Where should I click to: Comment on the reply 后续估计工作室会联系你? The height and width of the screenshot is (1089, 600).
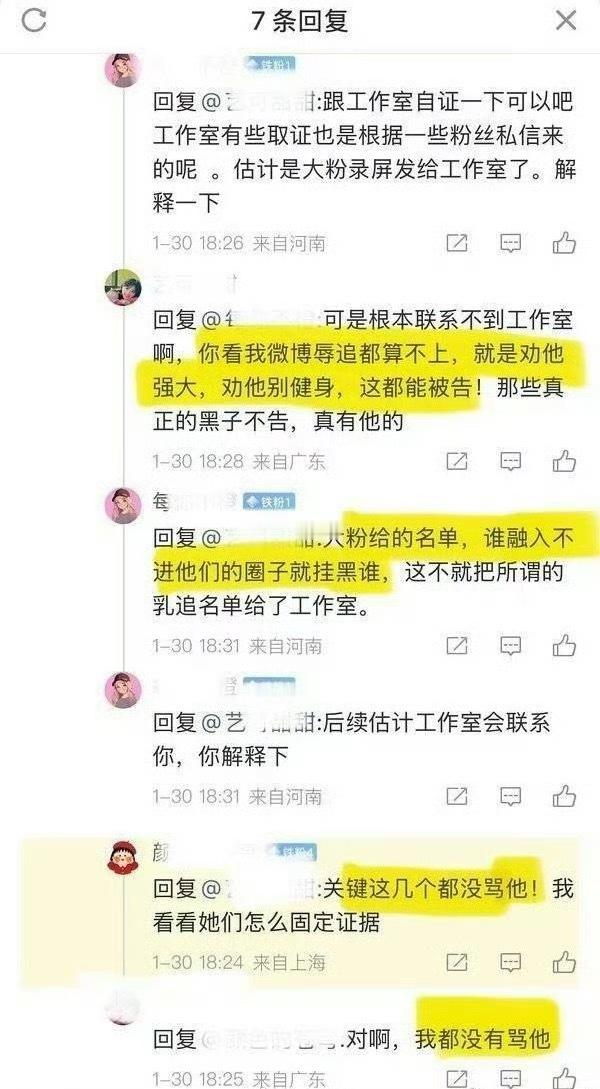[510, 795]
